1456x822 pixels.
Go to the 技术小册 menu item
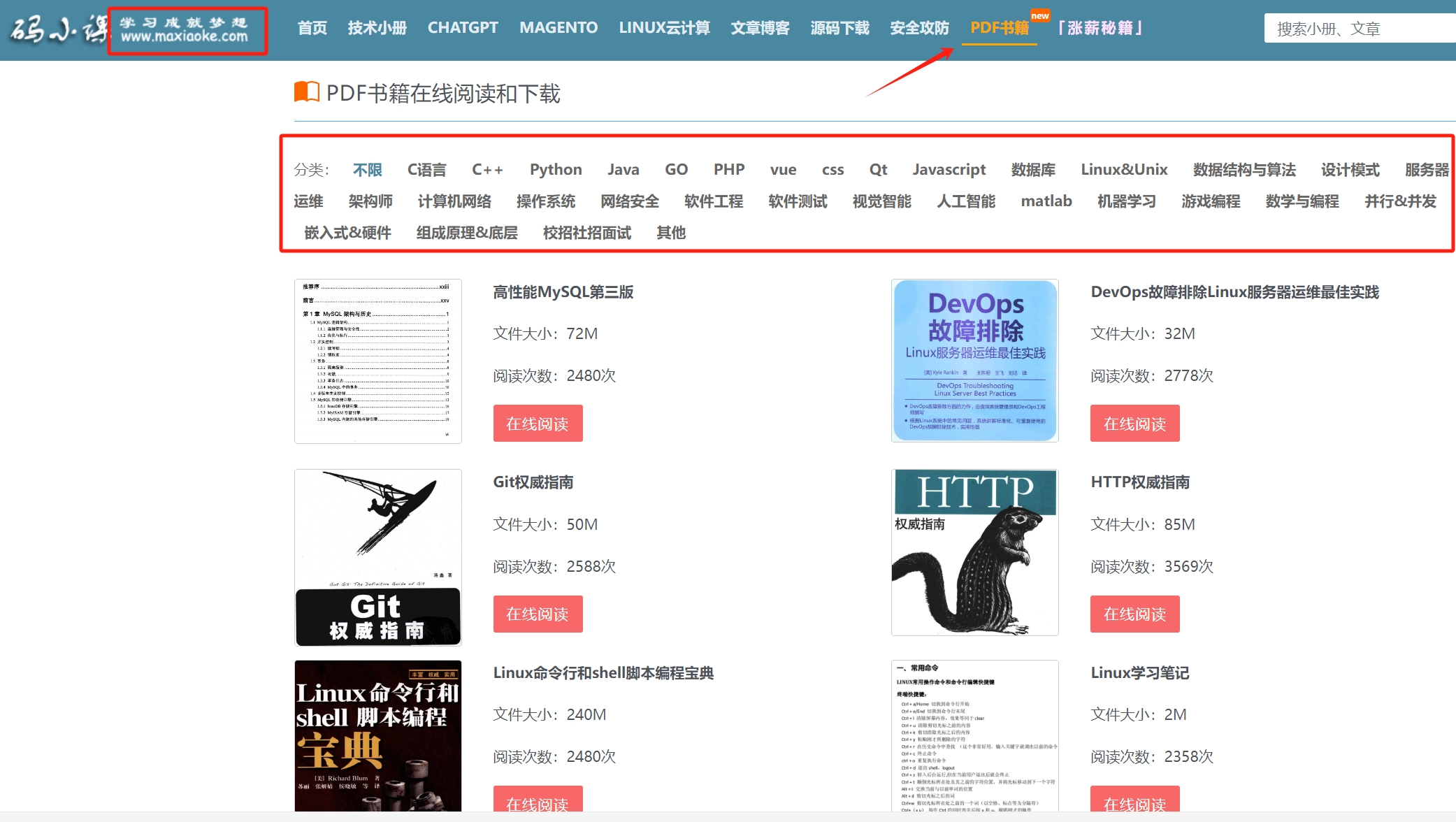tap(377, 28)
